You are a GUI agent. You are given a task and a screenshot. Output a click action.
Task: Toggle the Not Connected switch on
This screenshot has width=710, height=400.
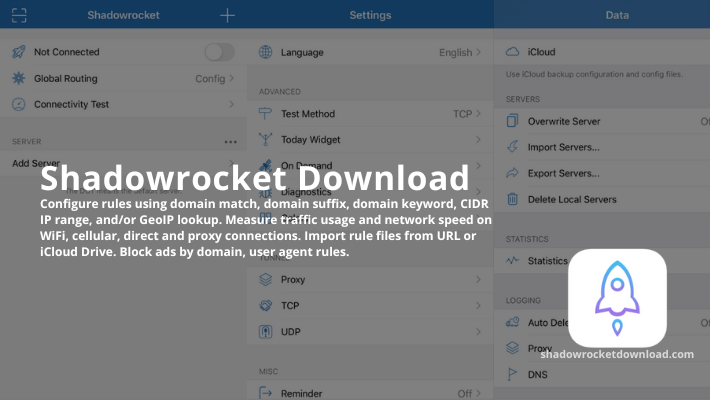click(x=220, y=52)
